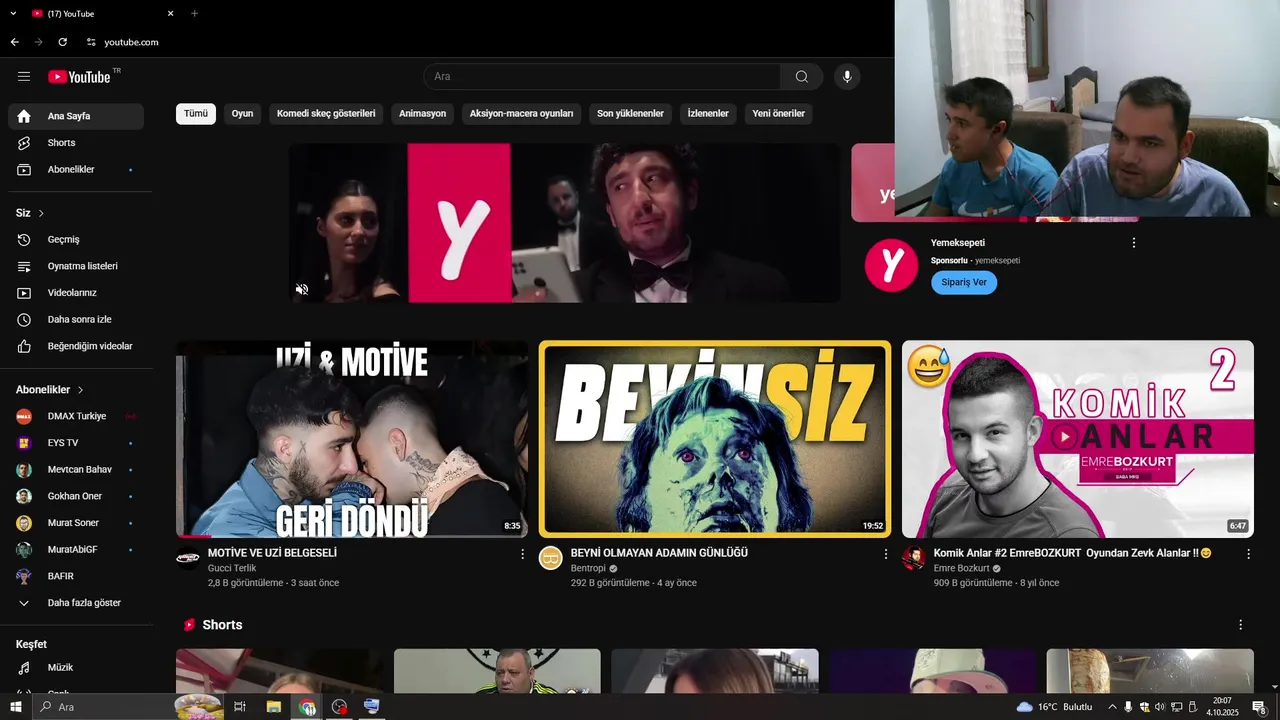Viewport: 1280px width, 720px height.
Task: Unmute the ad video
Action: pos(302,290)
